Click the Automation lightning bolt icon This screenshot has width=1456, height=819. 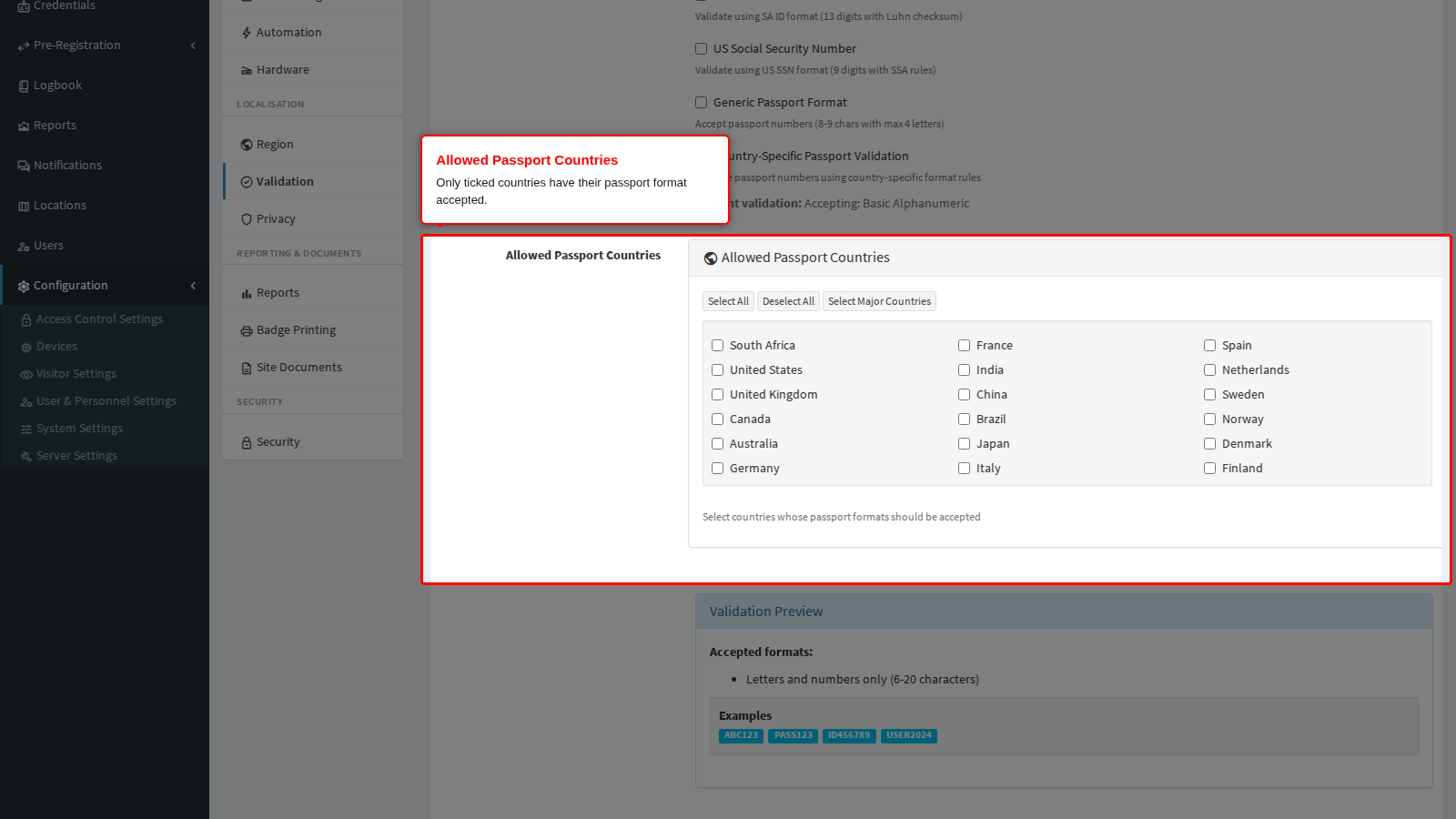click(247, 33)
